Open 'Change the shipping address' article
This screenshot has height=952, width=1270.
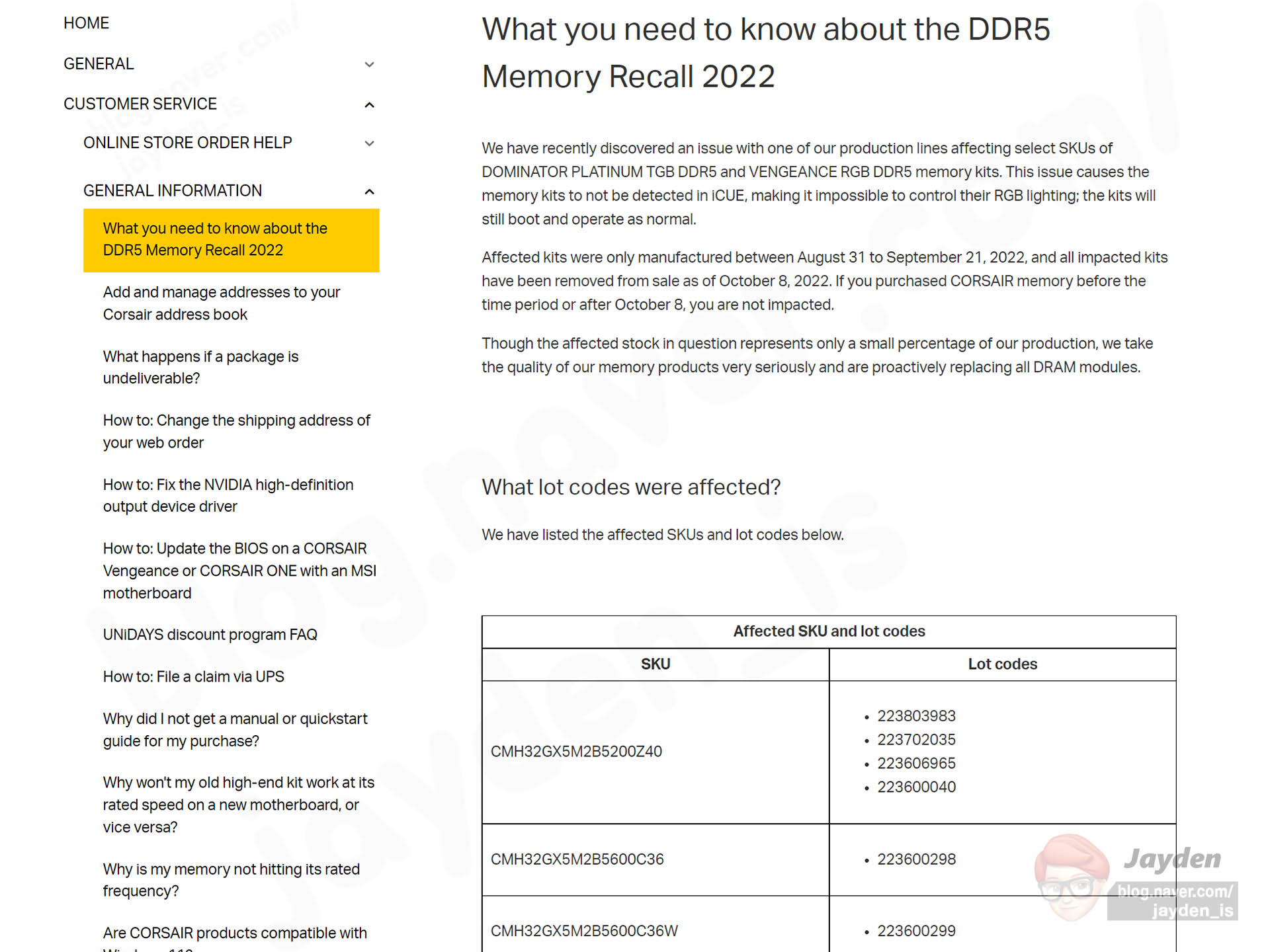click(237, 432)
